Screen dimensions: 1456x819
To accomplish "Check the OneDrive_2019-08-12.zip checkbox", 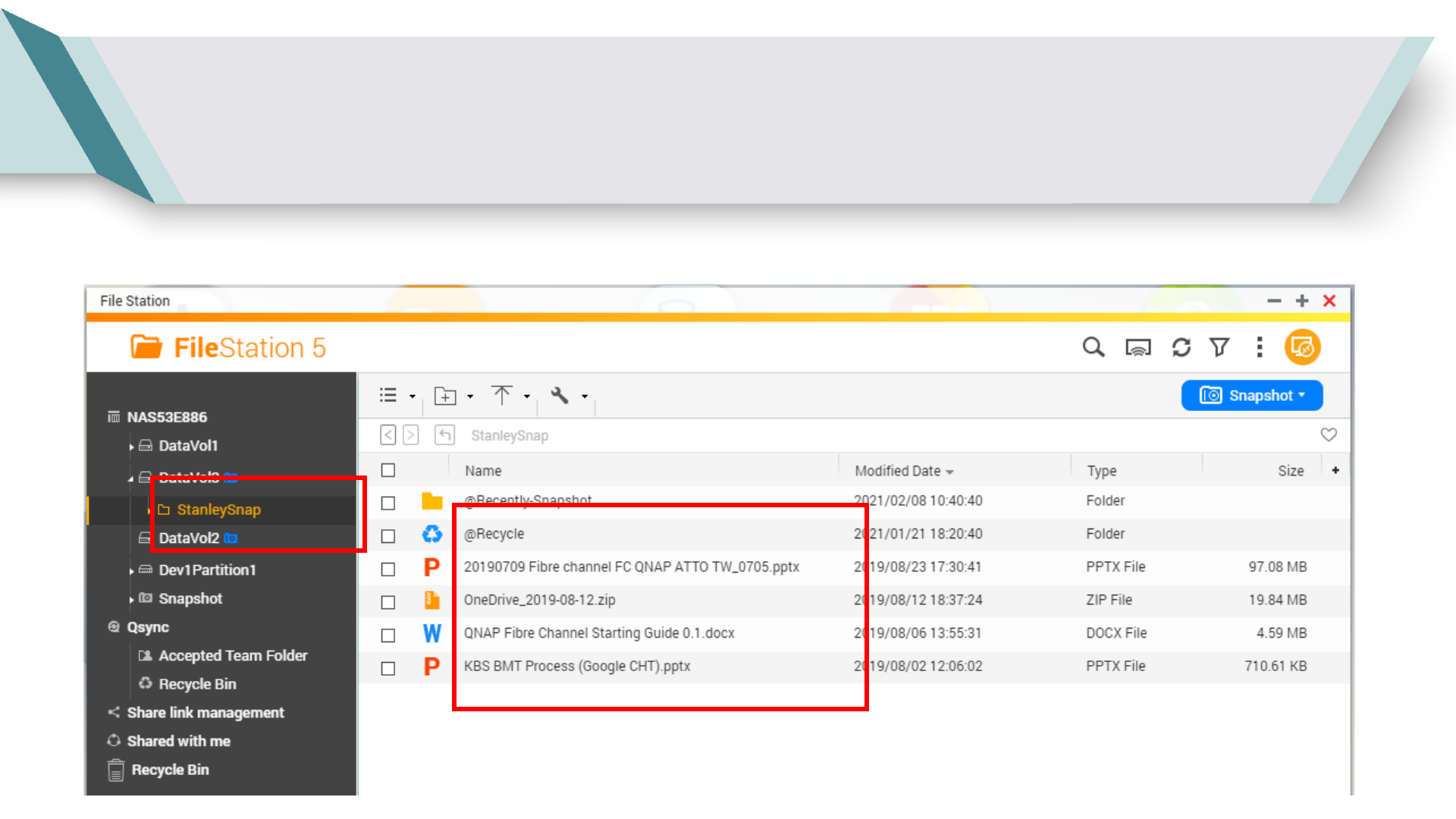I will [388, 603].
